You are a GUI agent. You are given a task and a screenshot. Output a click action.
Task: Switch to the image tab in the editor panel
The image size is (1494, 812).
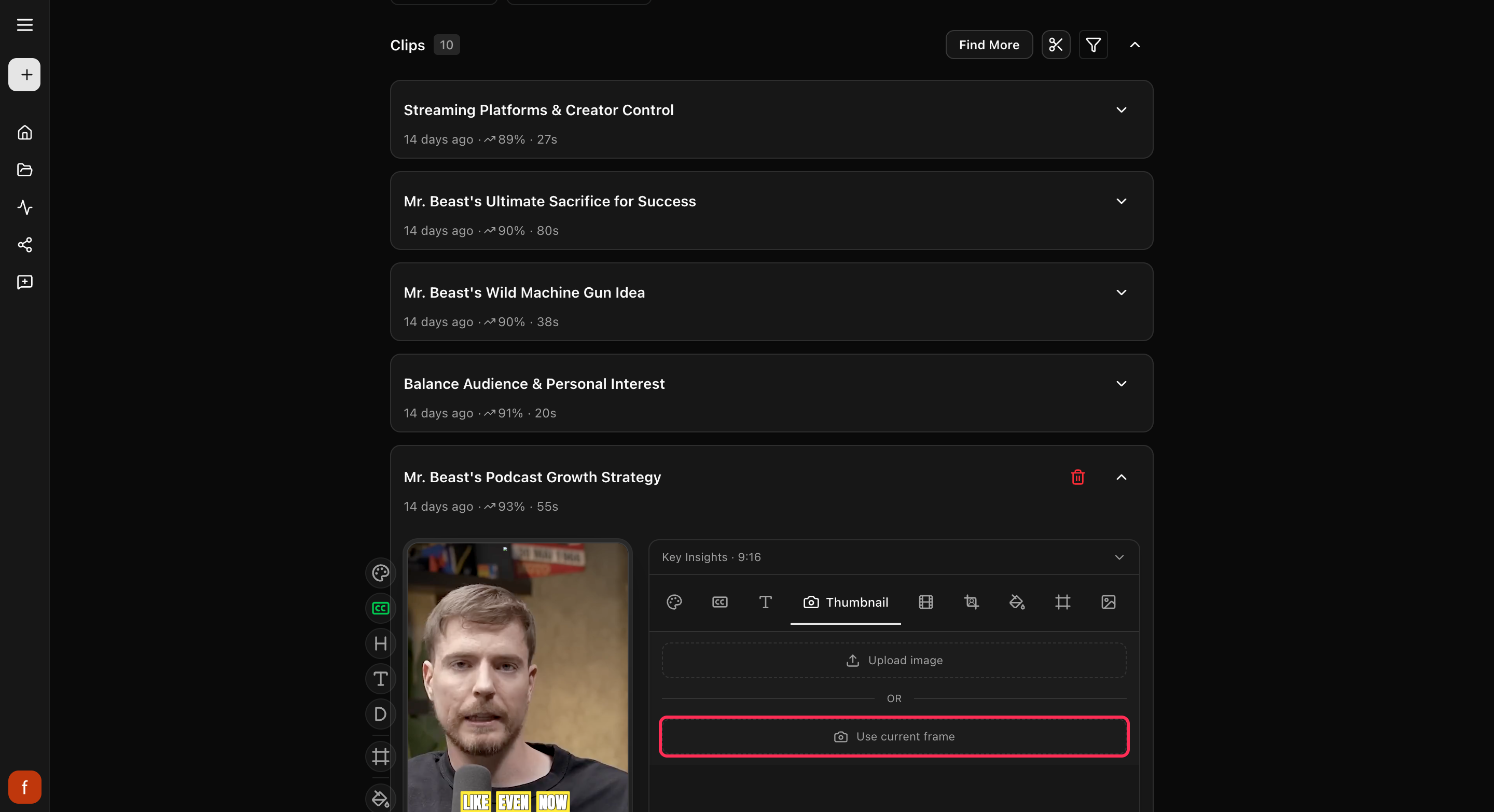point(1109,602)
